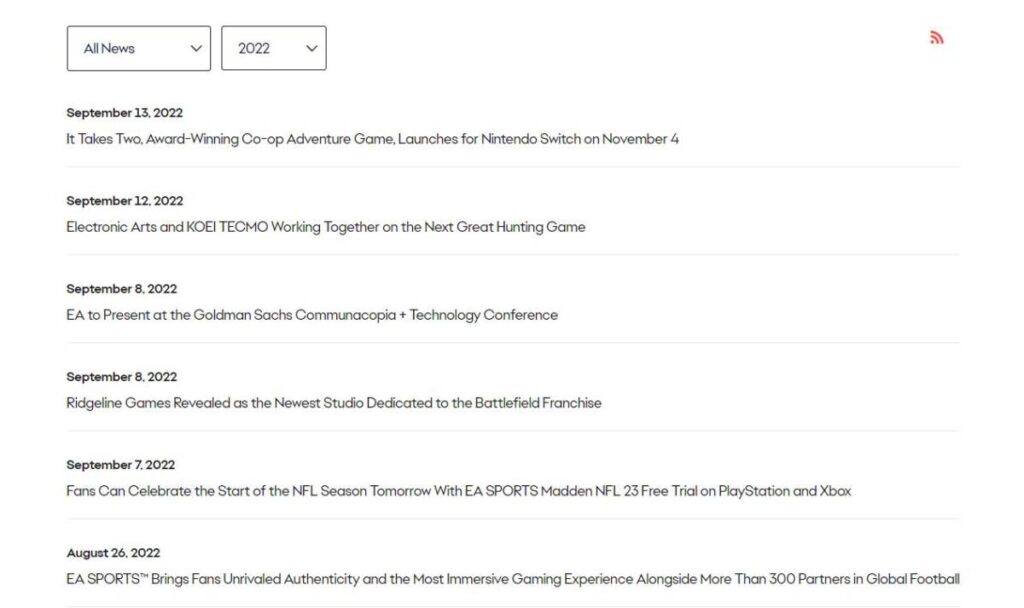This screenshot has width=1024, height=608.
Task: Open the Ridgeline Games Battlefield studio article
Action: [334, 403]
